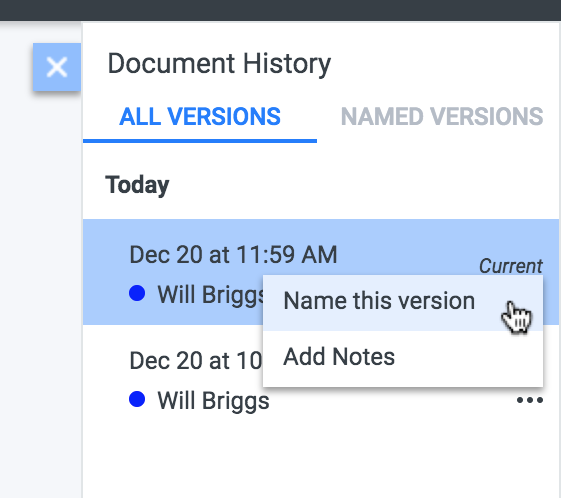Open the earlier Dec 20 at 10 version
The height and width of the screenshot is (498, 561).
(x=196, y=360)
